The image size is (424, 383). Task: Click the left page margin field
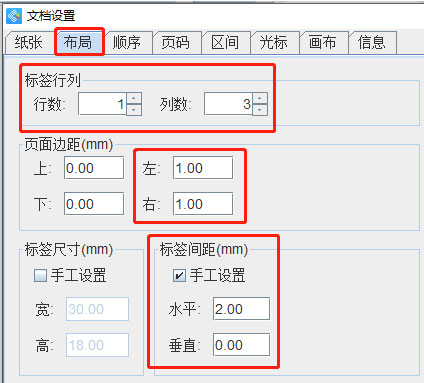point(203,168)
